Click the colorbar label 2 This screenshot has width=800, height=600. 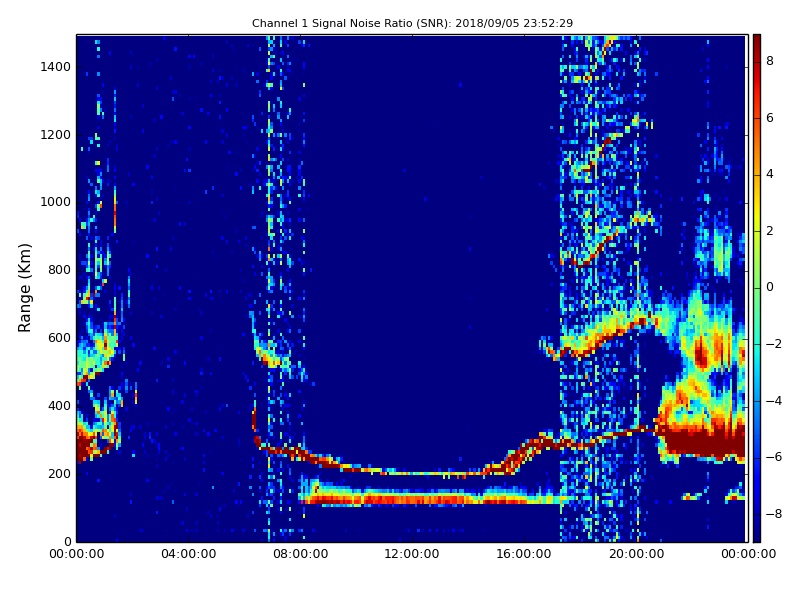click(x=770, y=231)
